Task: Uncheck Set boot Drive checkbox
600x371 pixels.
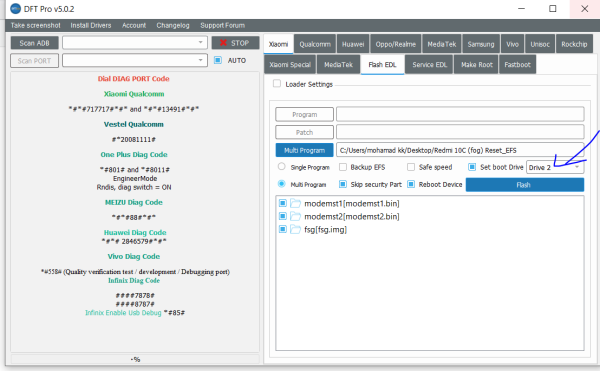Action: [472, 167]
